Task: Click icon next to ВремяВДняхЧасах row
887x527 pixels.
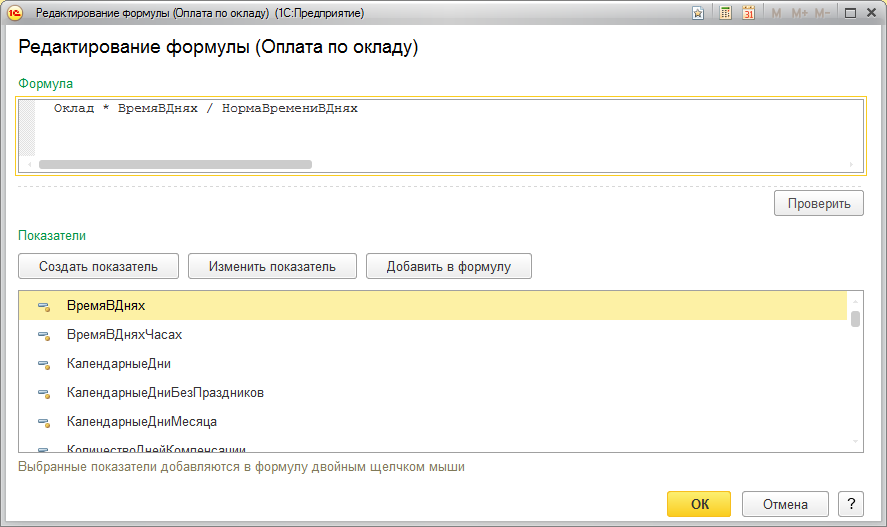Action: [x=44, y=335]
